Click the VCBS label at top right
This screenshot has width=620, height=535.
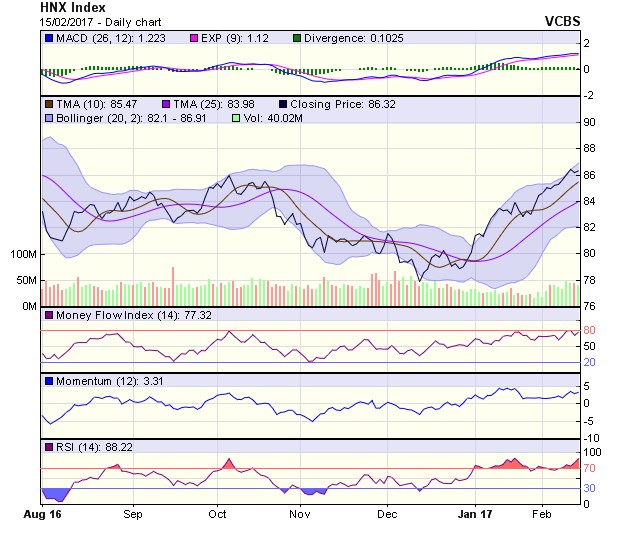click(x=562, y=20)
